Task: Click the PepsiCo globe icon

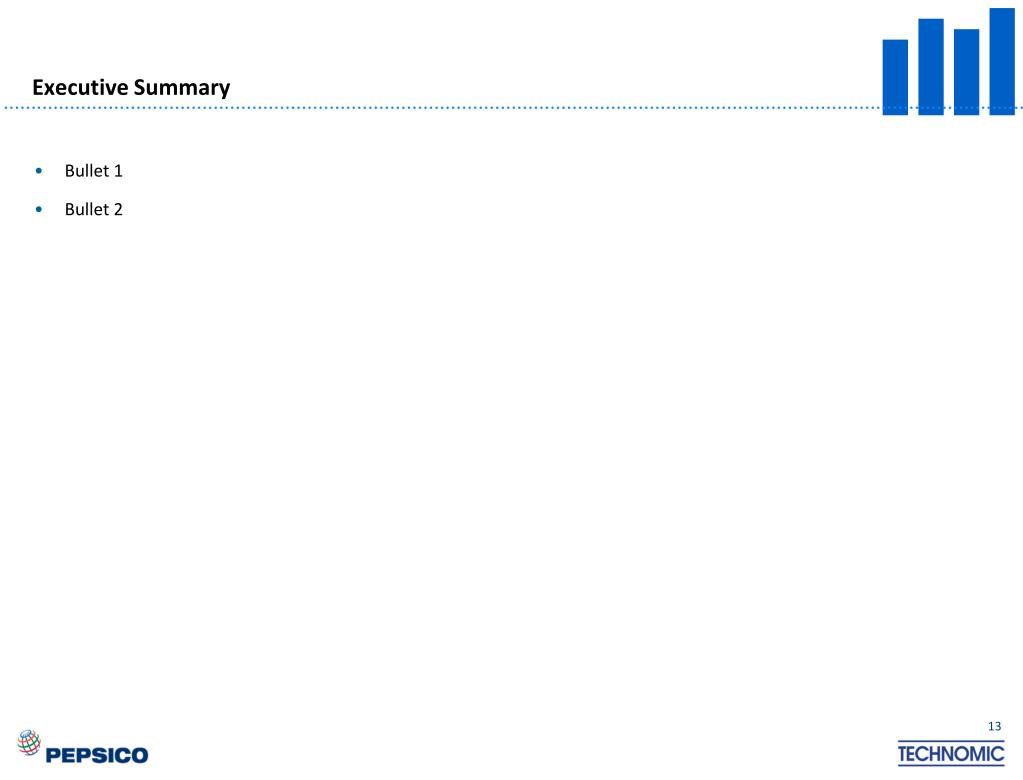Action: [29, 742]
